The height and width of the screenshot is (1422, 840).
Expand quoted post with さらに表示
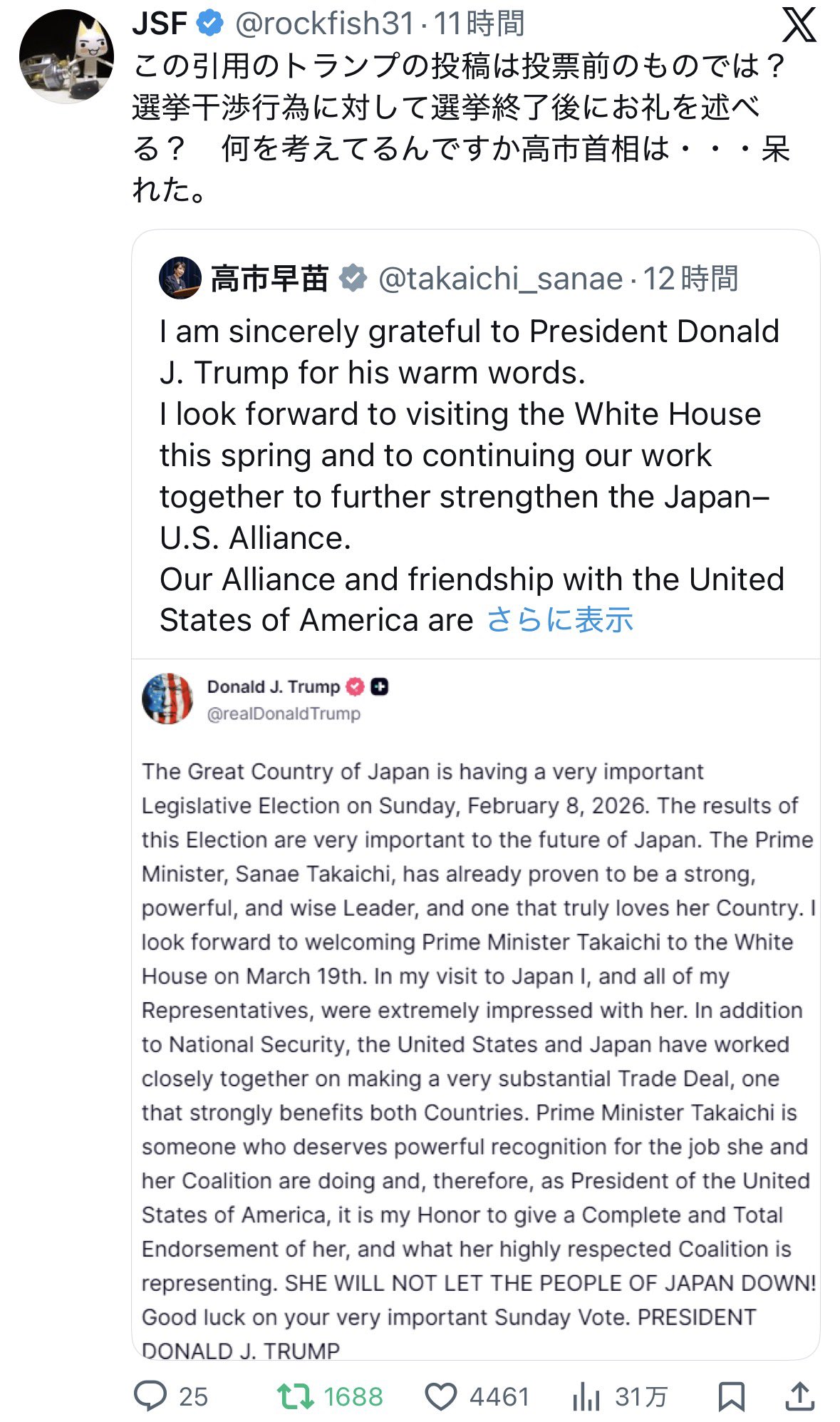click(x=559, y=619)
